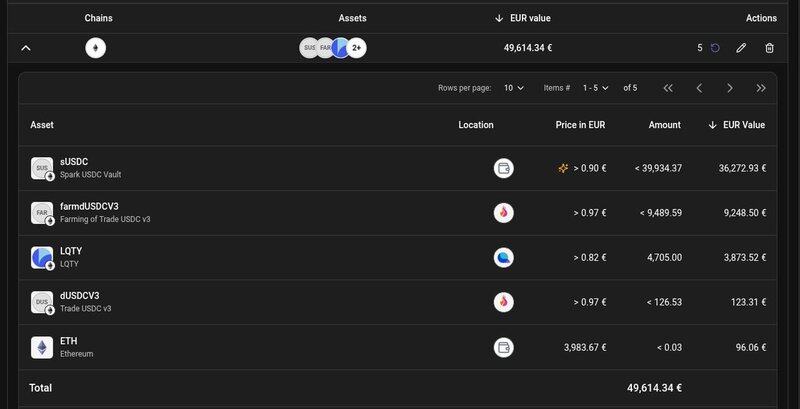
Task: Collapse the expanded account row chevron
Action: 26,48
